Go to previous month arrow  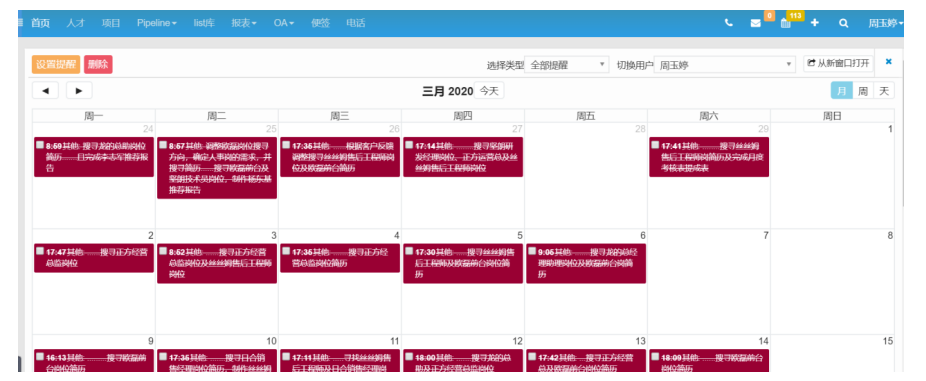pos(45,90)
